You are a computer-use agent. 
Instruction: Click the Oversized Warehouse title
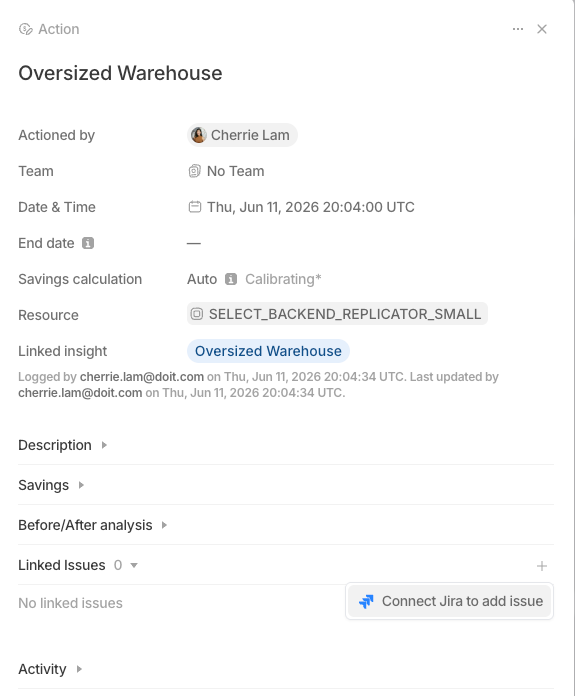coord(120,73)
